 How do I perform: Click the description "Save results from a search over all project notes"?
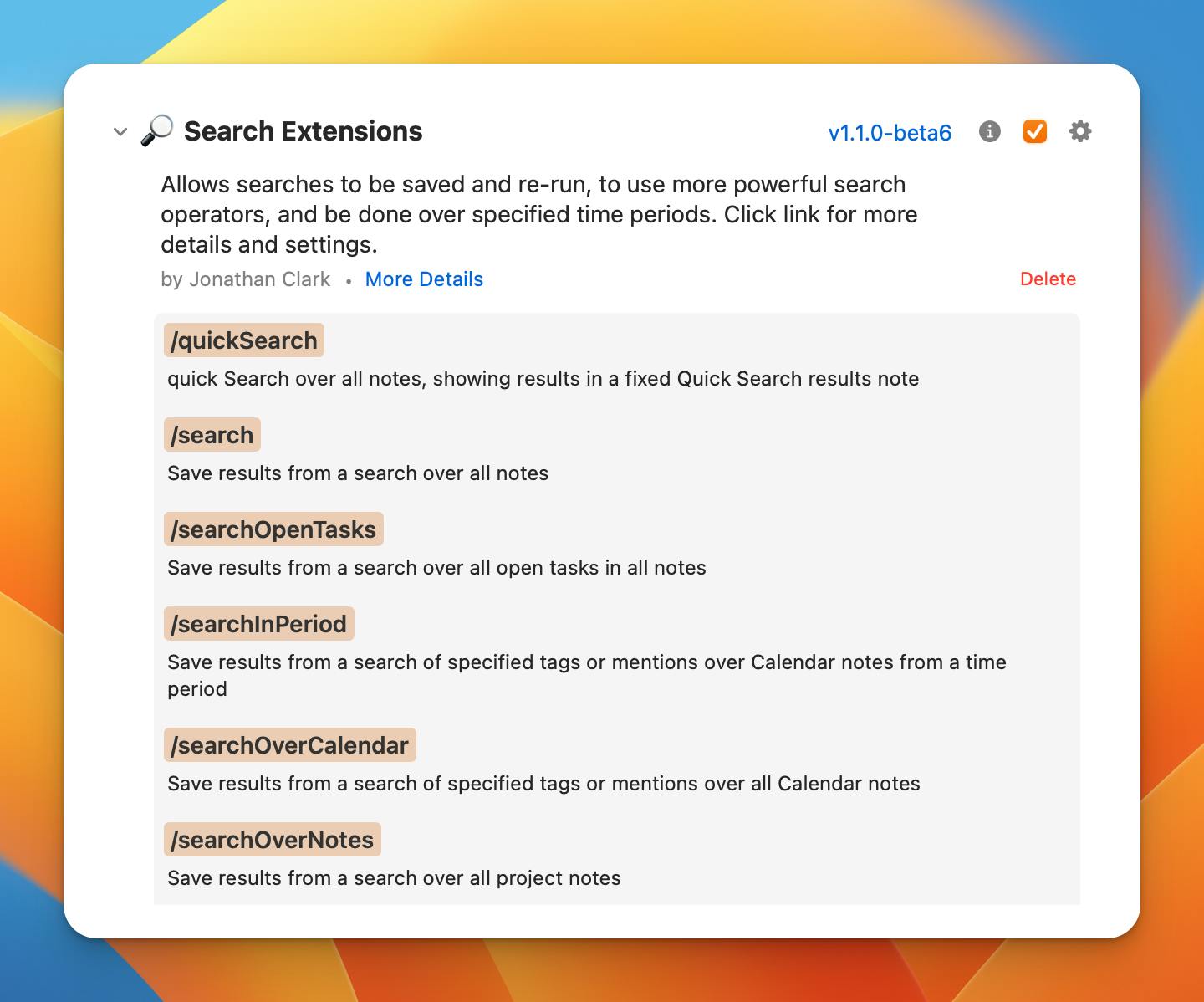(394, 878)
